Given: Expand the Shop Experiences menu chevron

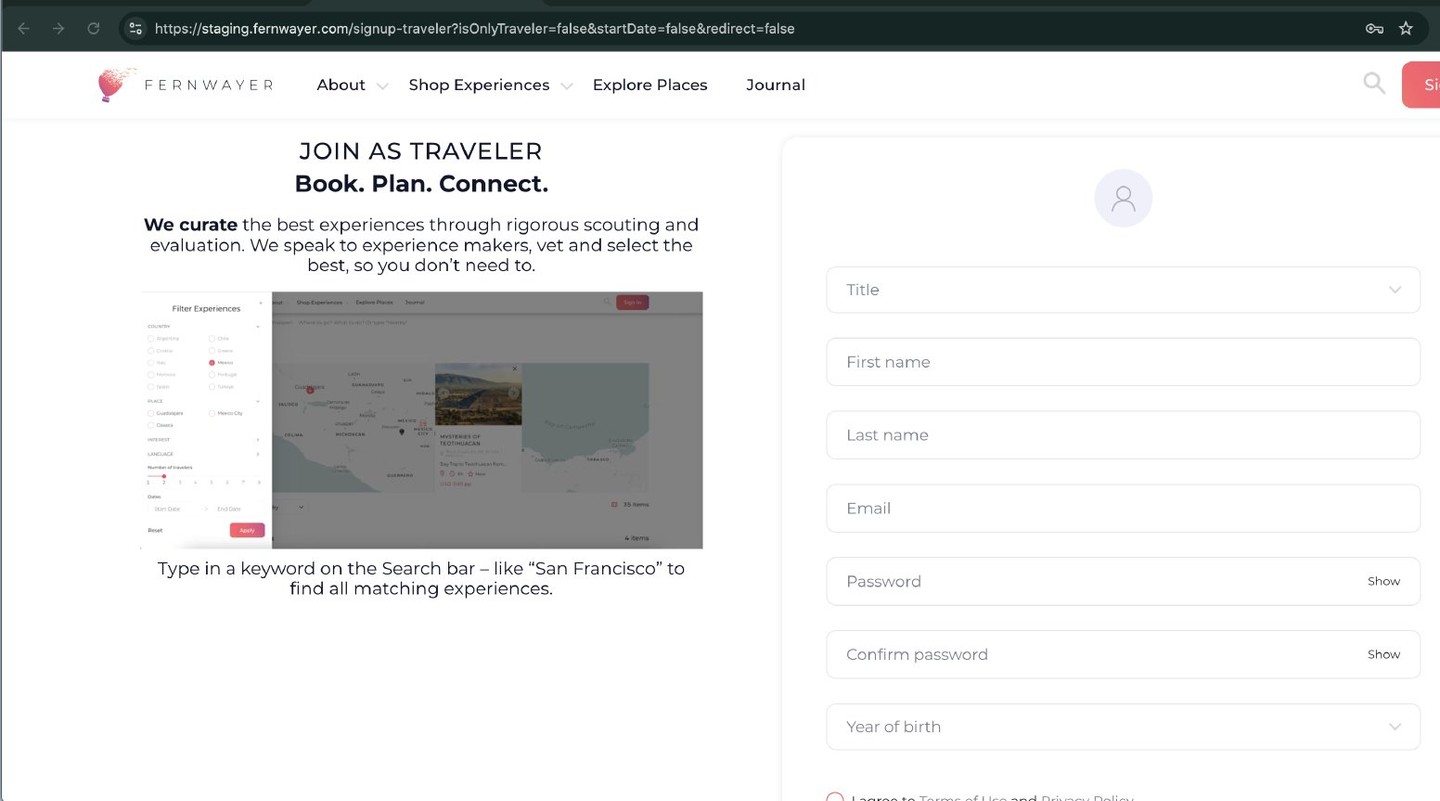Looking at the screenshot, I should tap(567, 86).
